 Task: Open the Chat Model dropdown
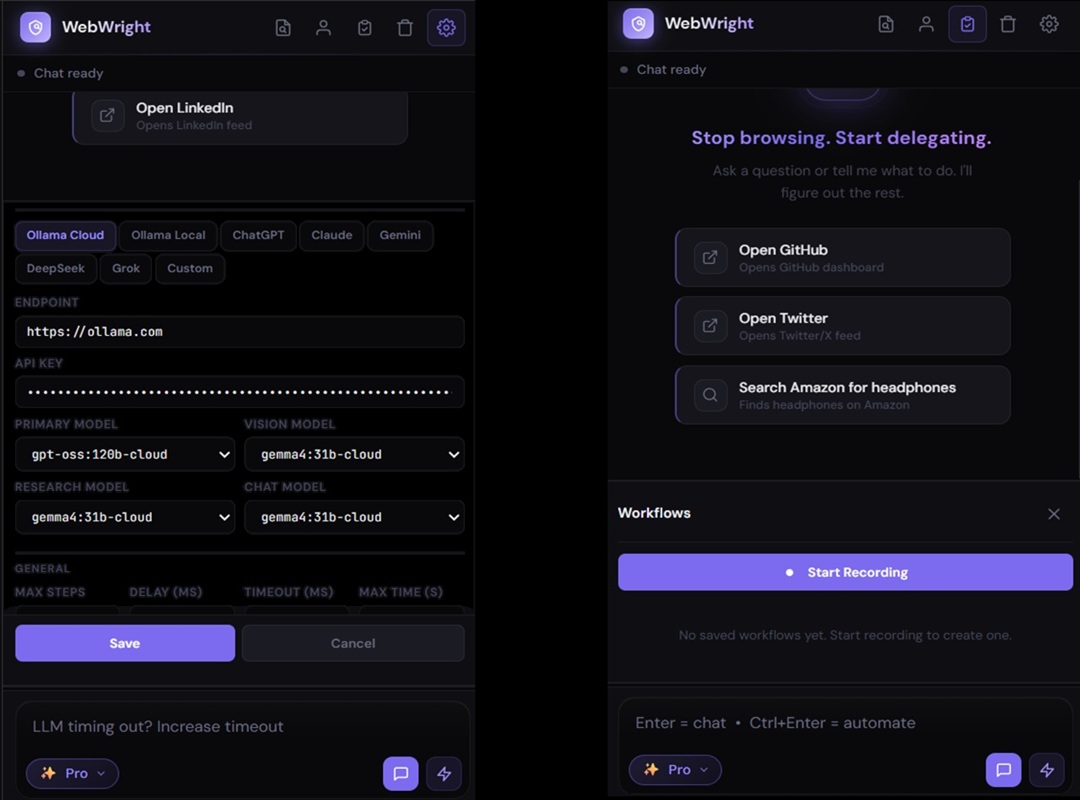pyautogui.click(x=354, y=517)
